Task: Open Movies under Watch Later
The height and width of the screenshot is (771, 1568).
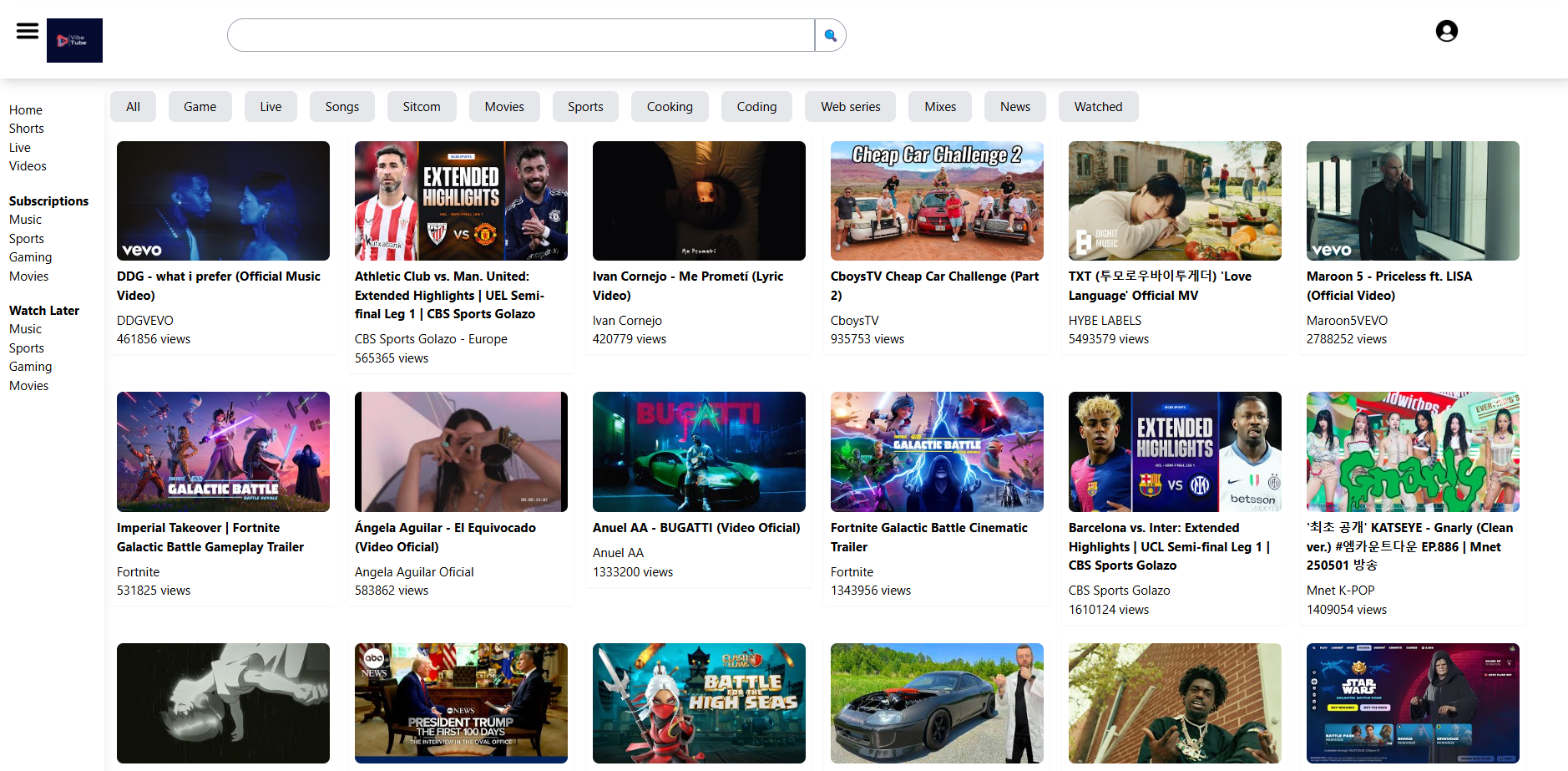Action: click(29, 386)
